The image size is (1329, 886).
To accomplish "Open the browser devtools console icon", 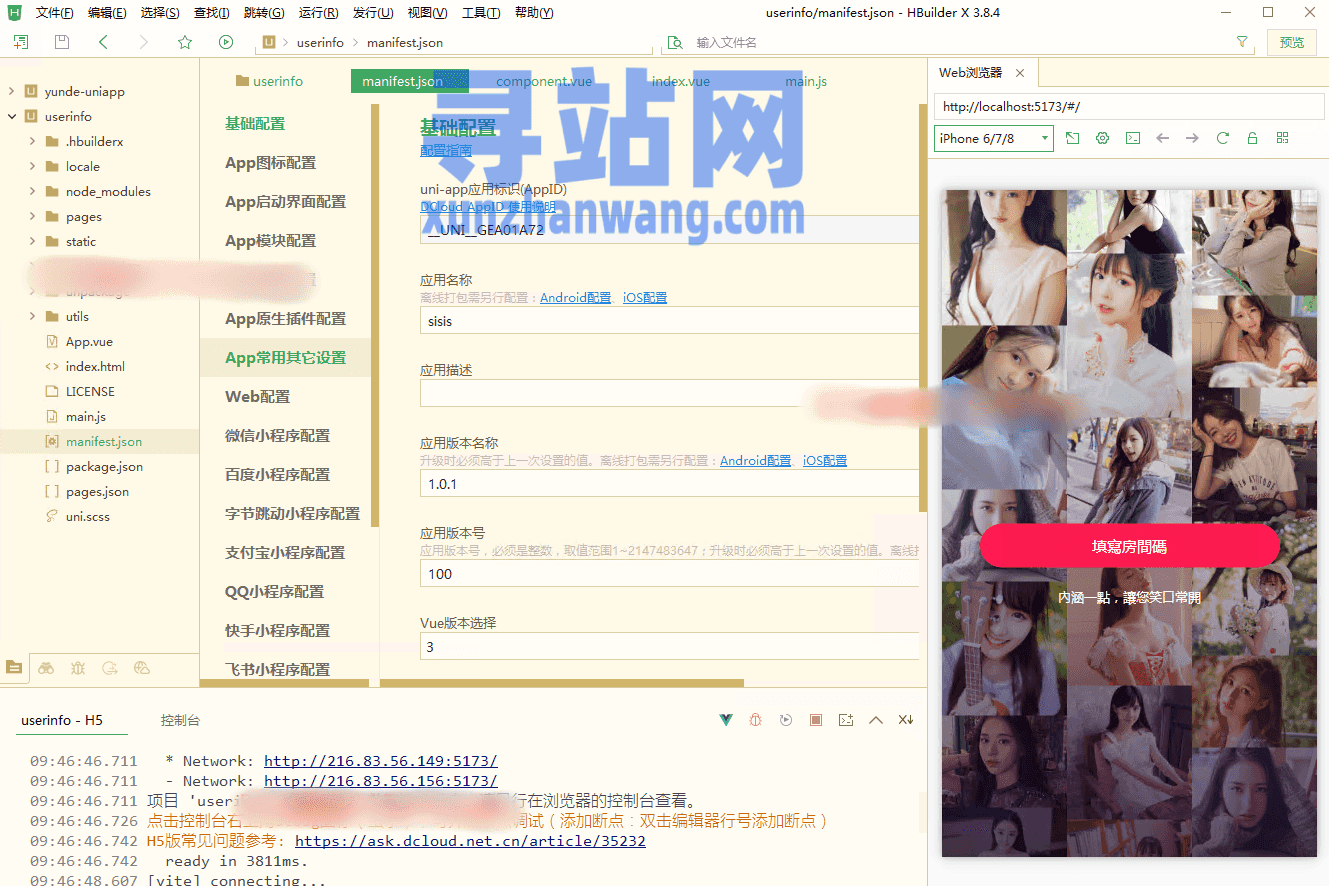I will point(1132,138).
